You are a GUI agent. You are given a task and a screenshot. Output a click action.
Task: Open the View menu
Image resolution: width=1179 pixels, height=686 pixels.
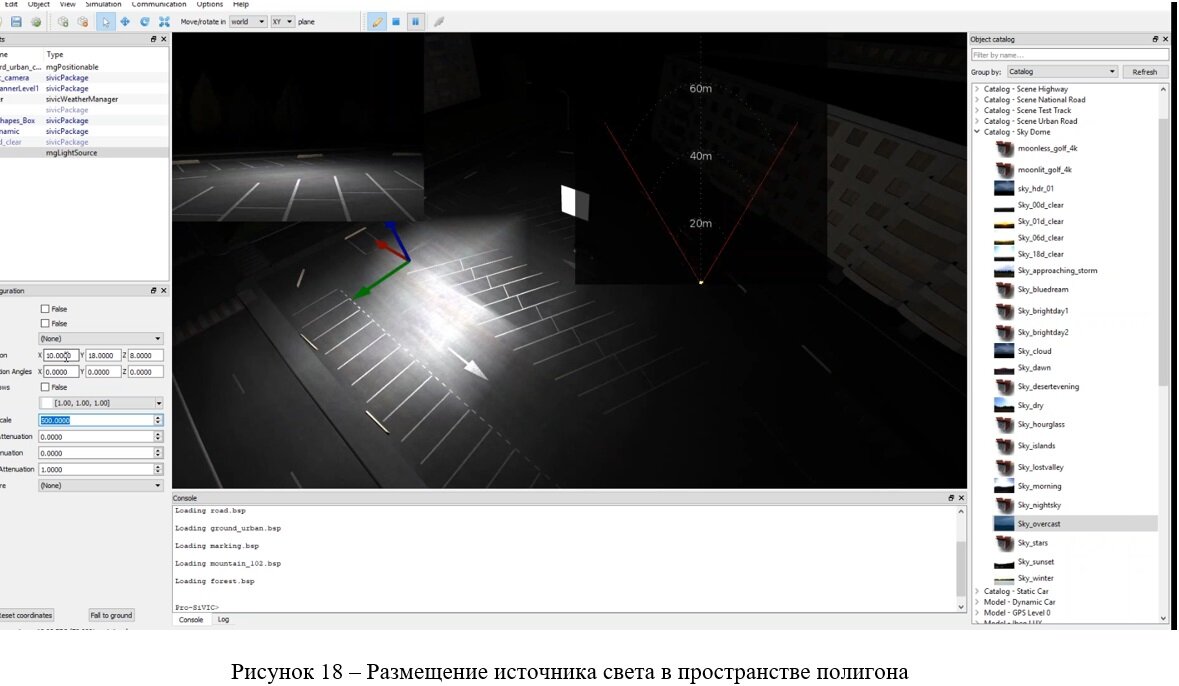68,5
